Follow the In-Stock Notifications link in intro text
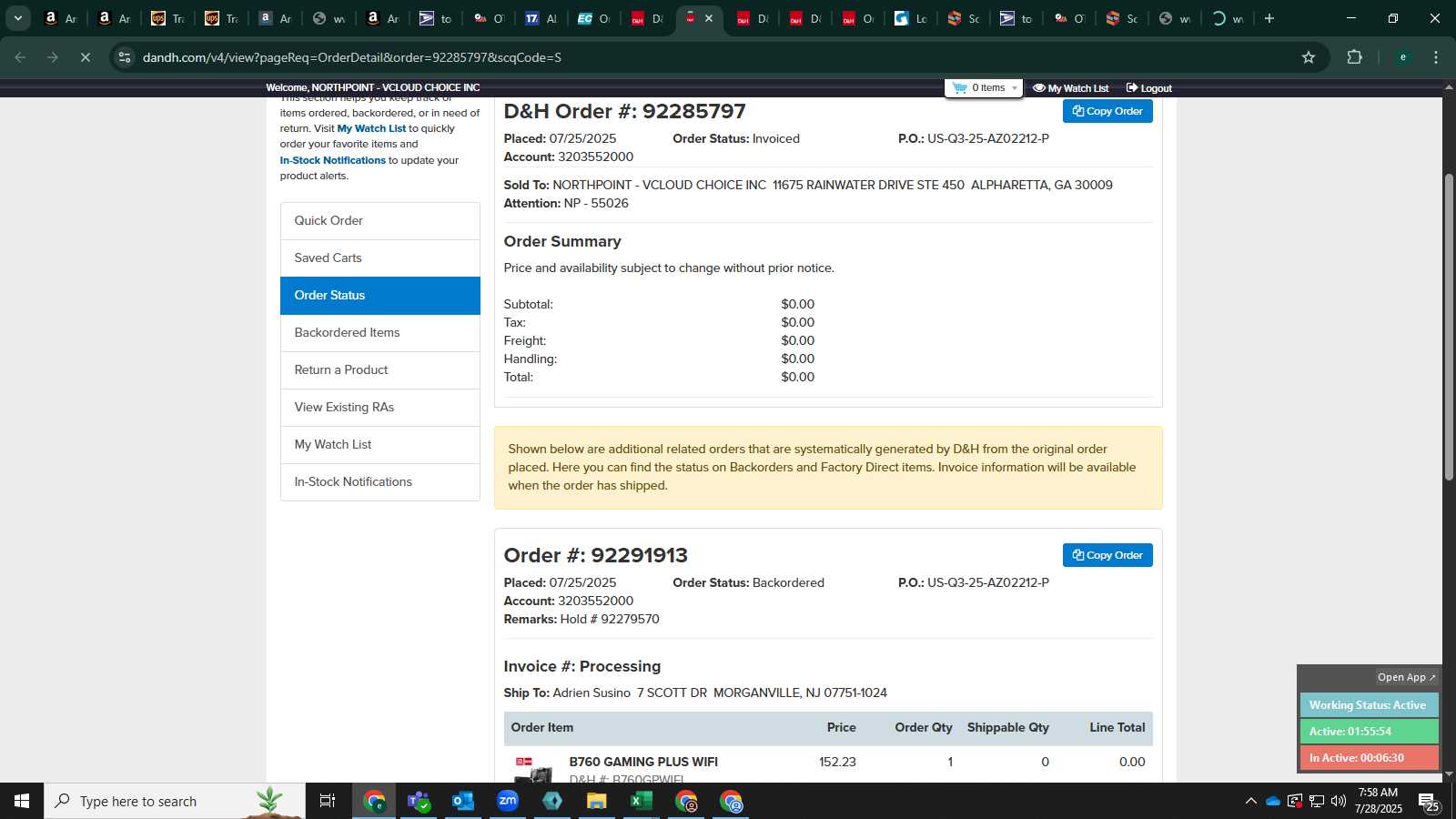 (333, 160)
